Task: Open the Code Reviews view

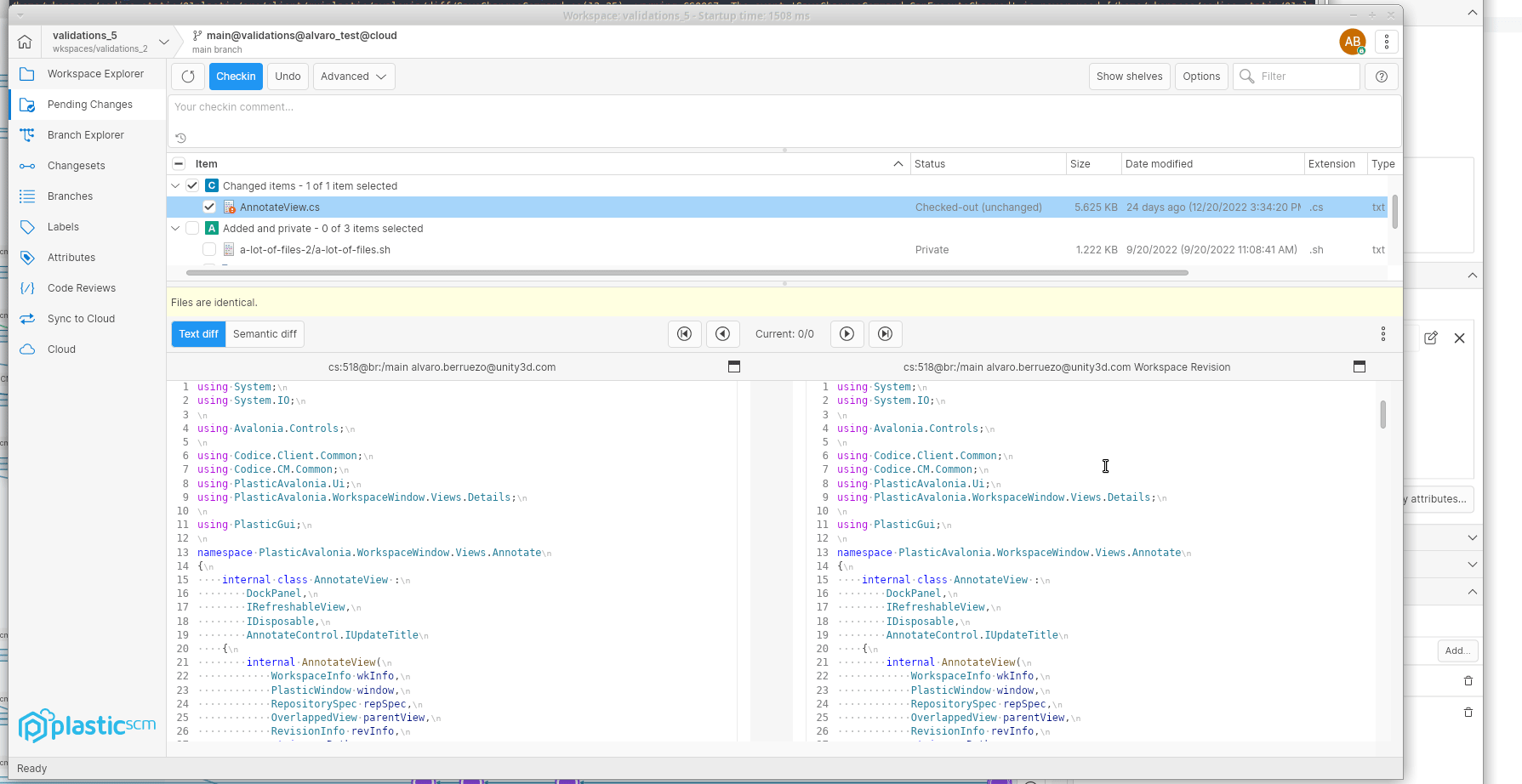Action: pyautogui.click(x=82, y=287)
